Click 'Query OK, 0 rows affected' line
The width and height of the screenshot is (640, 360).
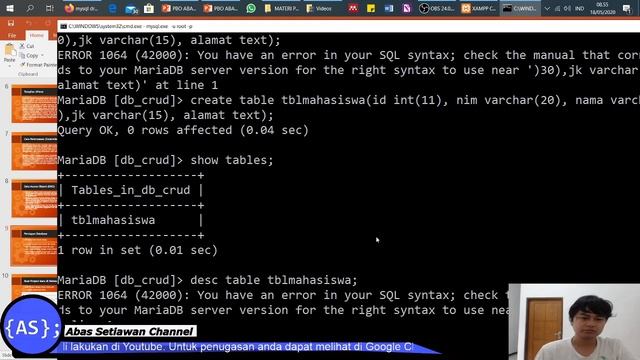pyautogui.click(x=183, y=130)
